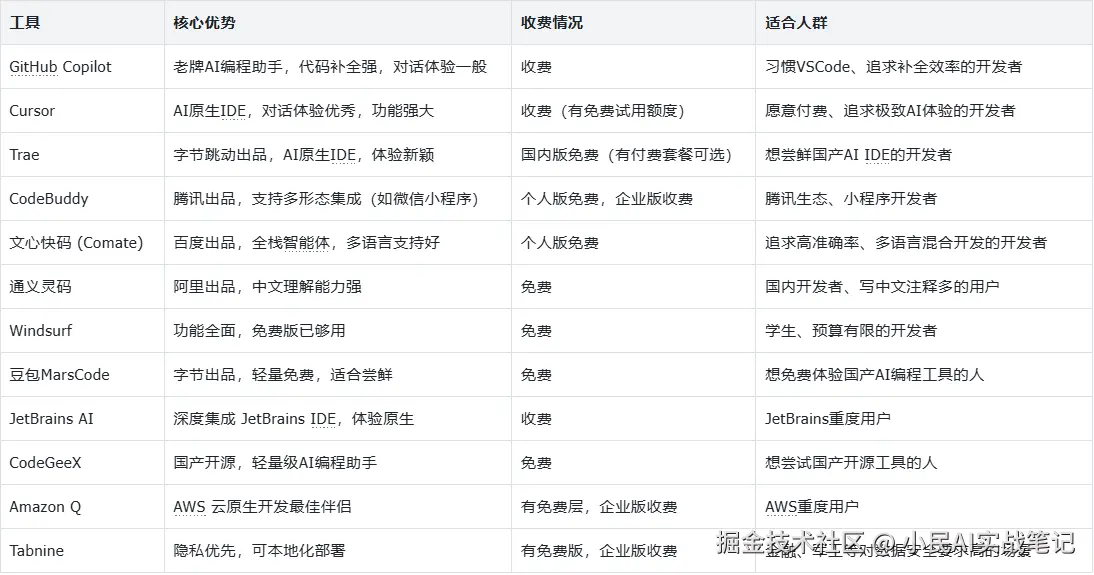Click 想免费体验国产AI编程工具的人 text

click(x=874, y=375)
